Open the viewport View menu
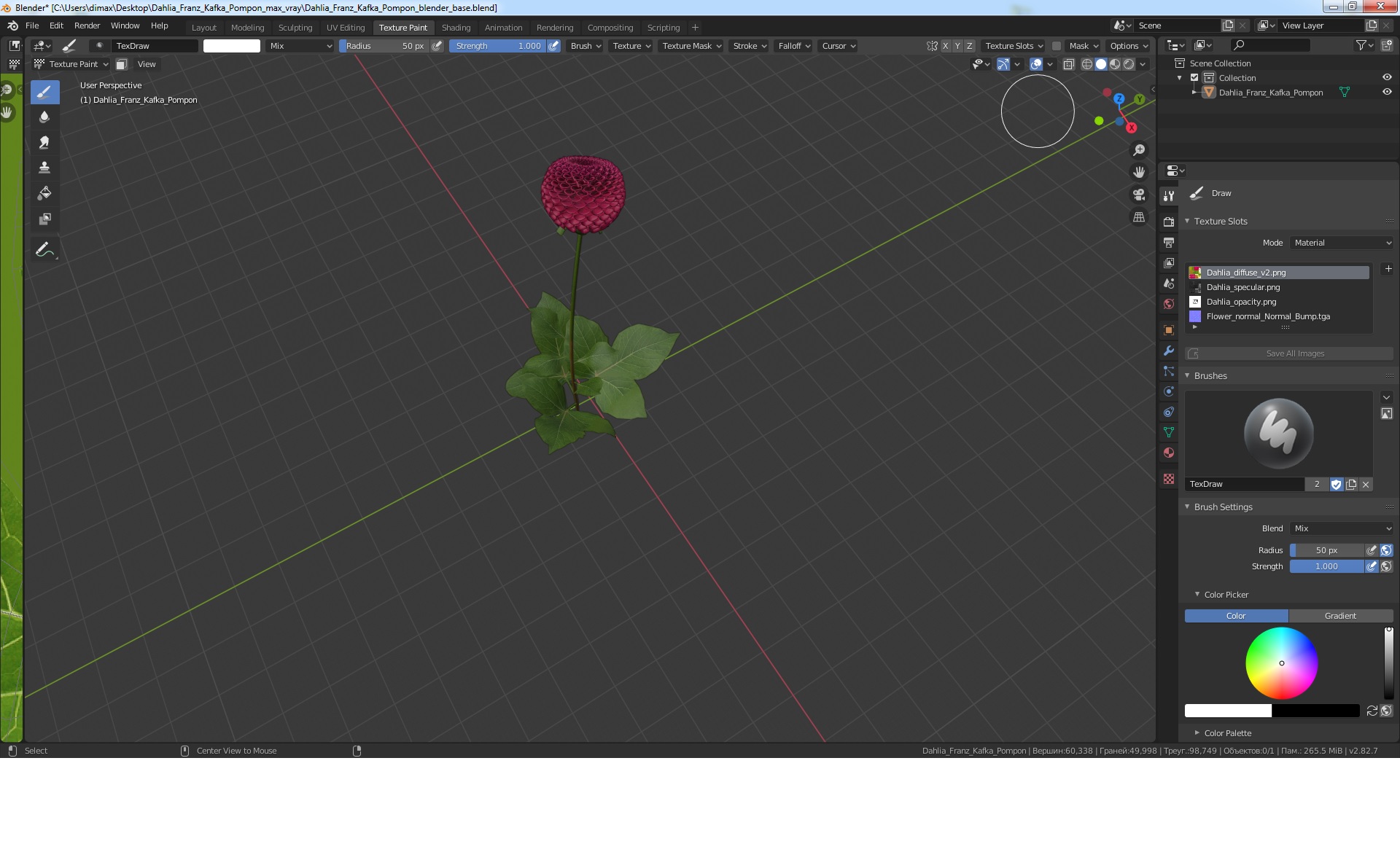 (x=147, y=64)
